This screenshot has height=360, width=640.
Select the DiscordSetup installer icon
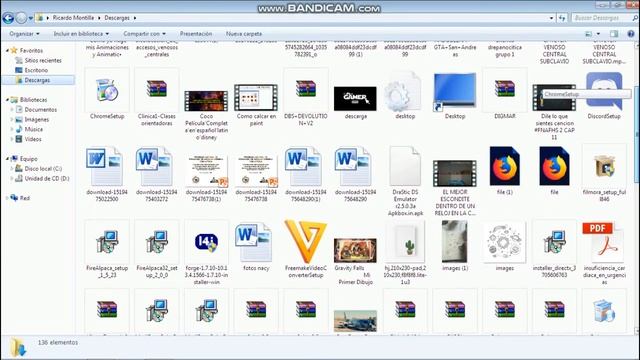[x=604, y=91]
